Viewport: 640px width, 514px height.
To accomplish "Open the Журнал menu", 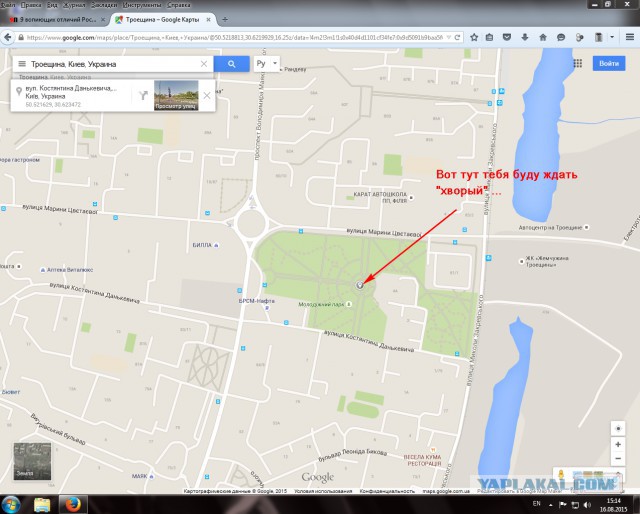I will click(74, 5).
